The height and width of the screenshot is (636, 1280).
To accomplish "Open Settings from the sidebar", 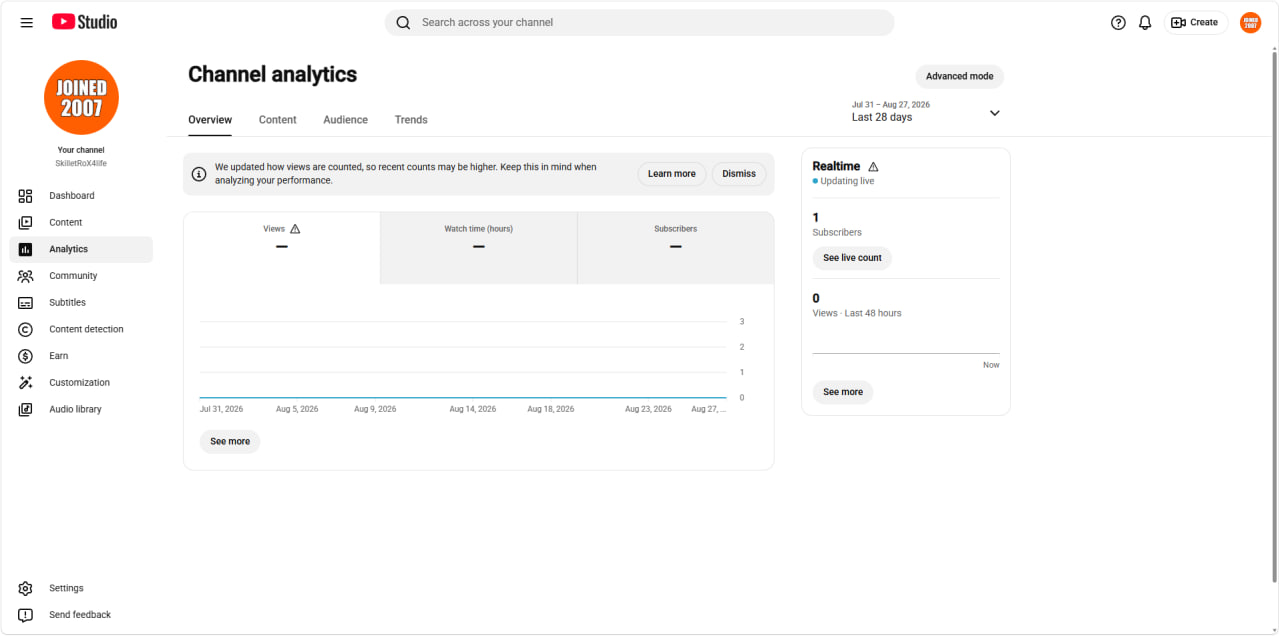I will pos(82,588).
